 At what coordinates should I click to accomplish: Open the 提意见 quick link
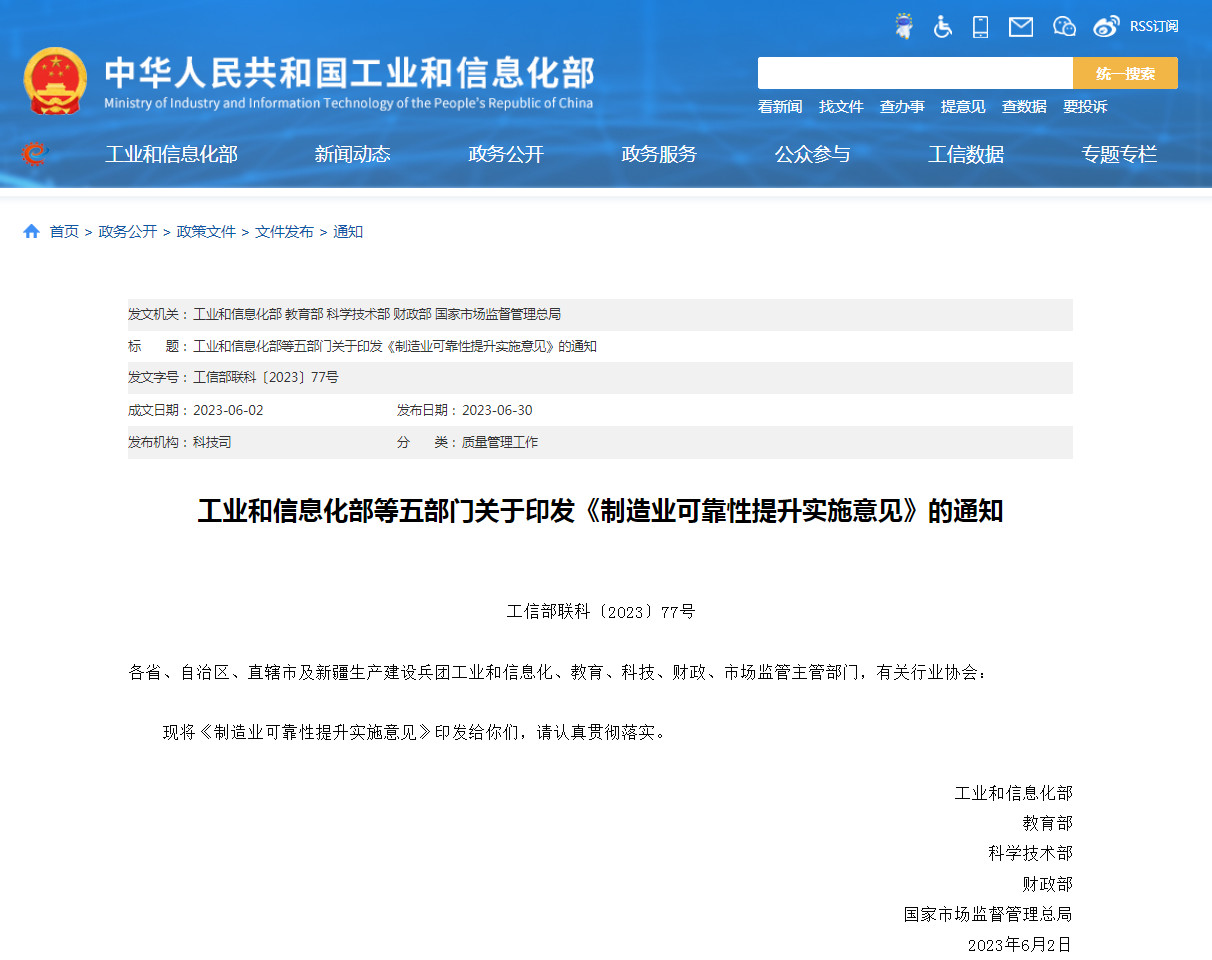point(963,107)
